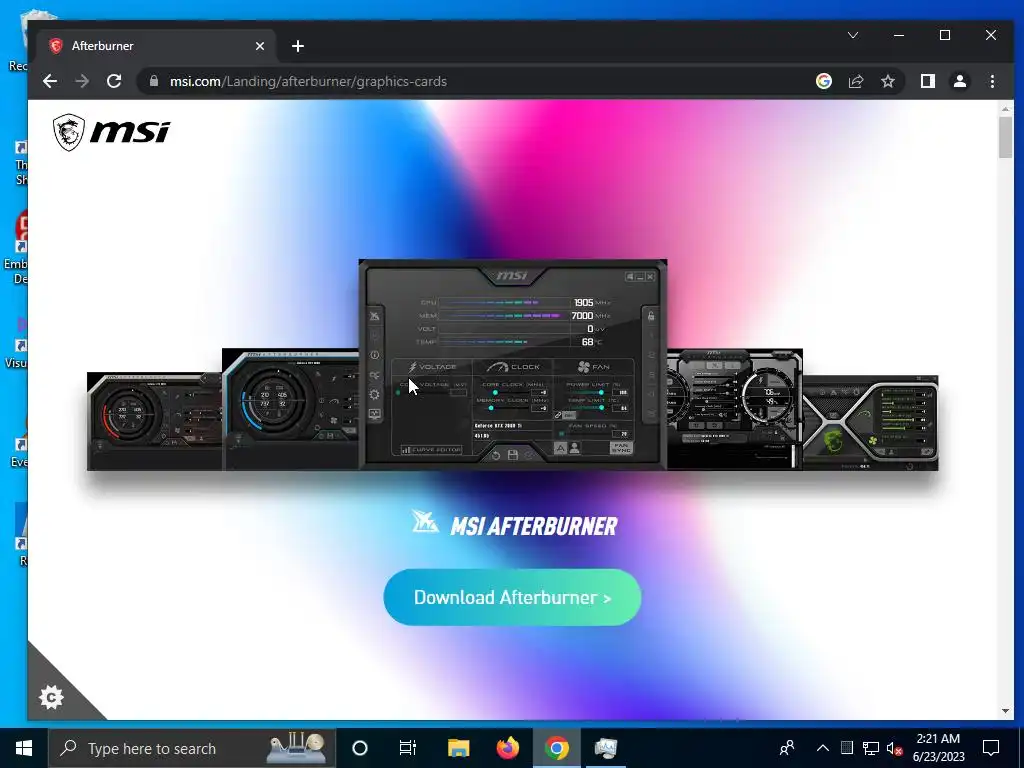Click the Download Afterburner button
Image resolution: width=1024 pixels, height=768 pixels.
512,598
